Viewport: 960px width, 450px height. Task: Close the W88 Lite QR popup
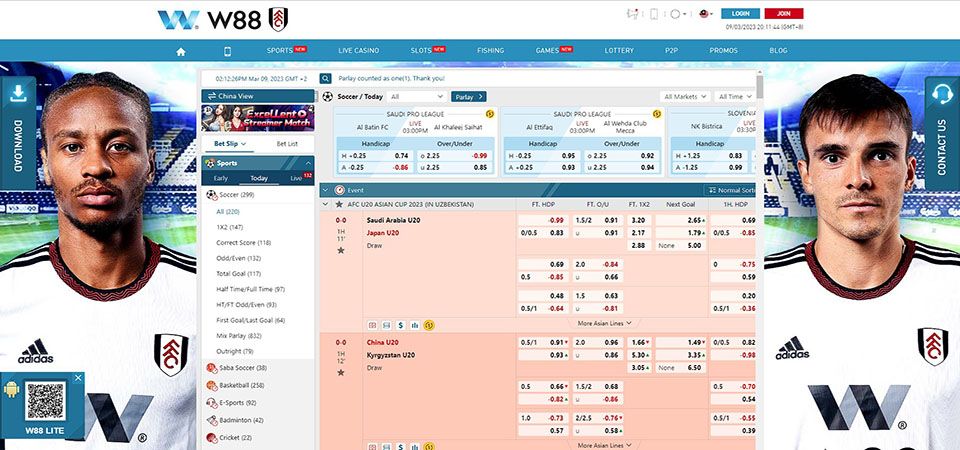pos(78,378)
